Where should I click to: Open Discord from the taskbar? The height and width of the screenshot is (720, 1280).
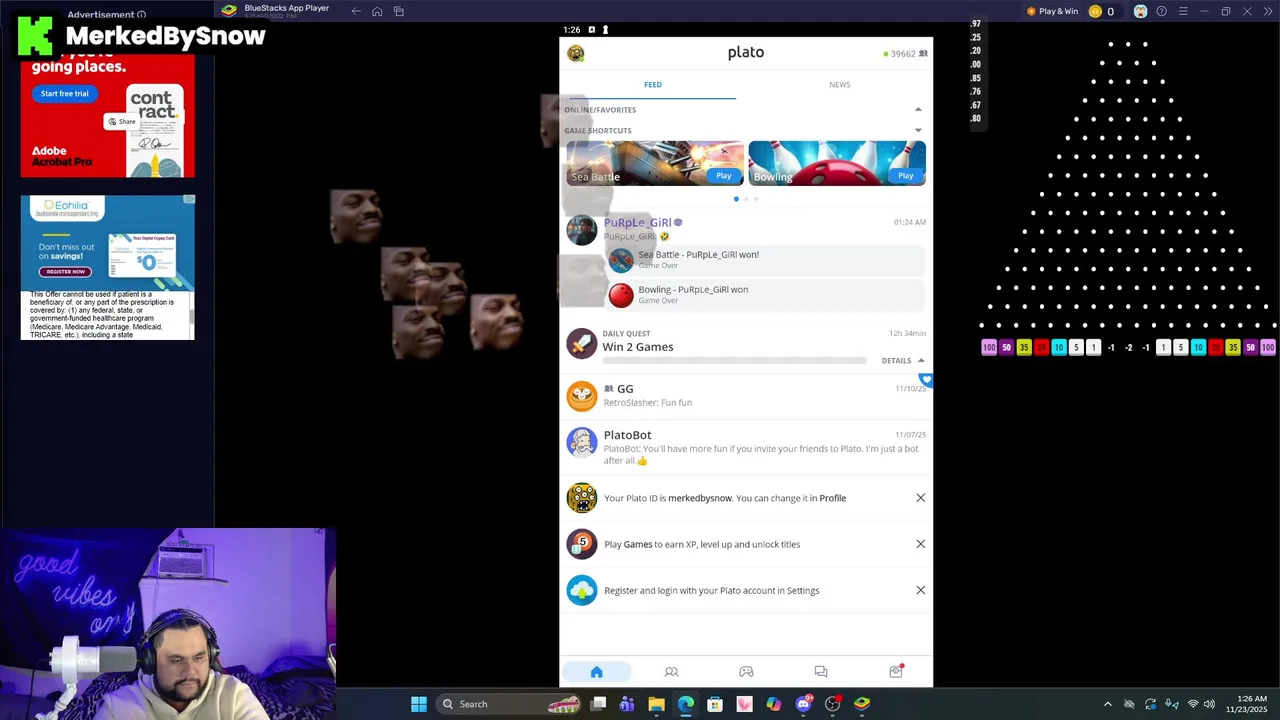point(803,704)
